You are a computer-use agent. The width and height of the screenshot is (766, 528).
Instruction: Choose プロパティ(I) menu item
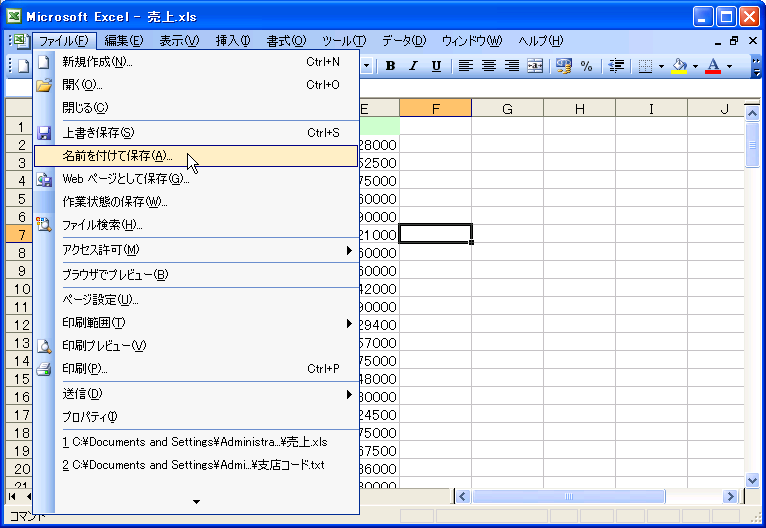[x=196, y=417]
